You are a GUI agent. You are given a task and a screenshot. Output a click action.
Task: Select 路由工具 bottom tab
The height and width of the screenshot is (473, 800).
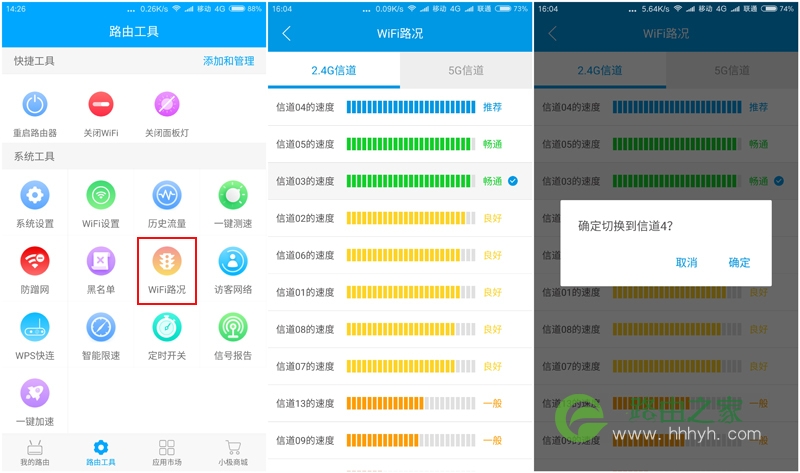coord(101,453)
